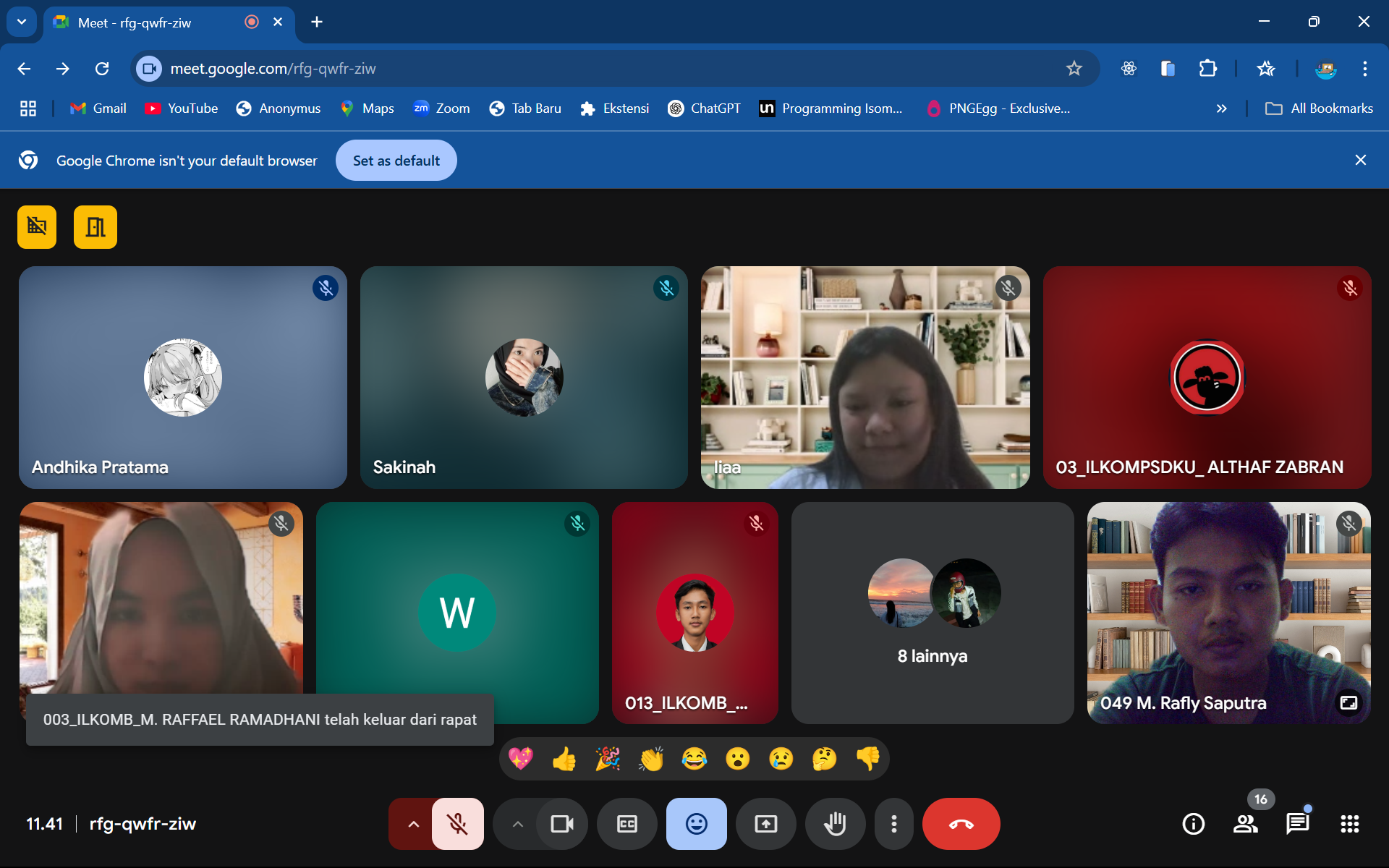Click the Set as default button
The image size is (1389, 868).
396,161
